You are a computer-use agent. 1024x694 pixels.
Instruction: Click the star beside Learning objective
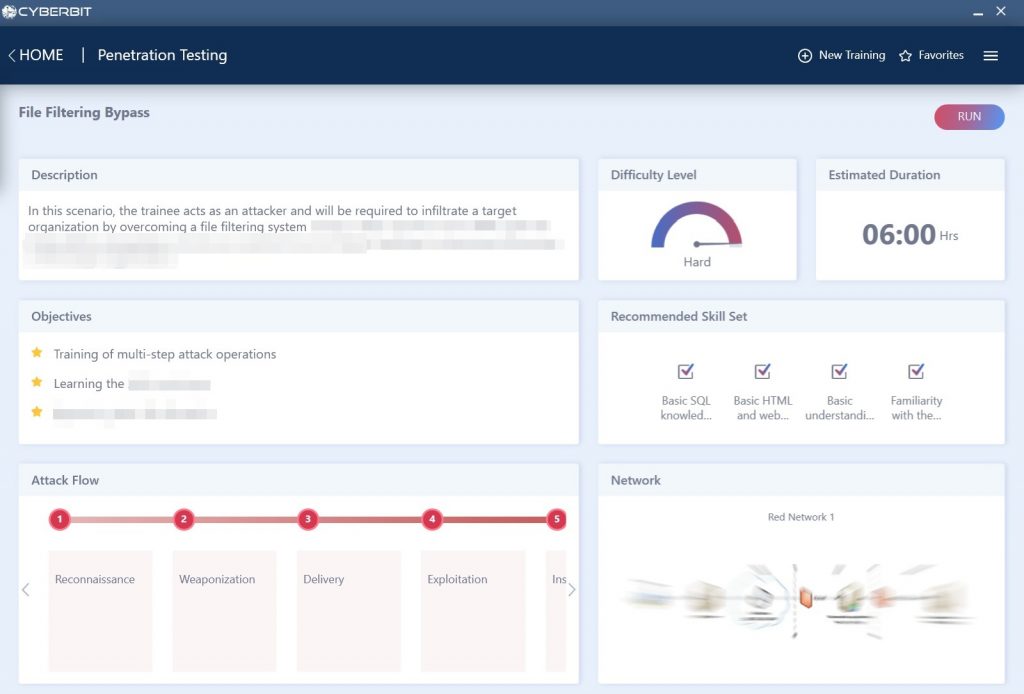click(37, 383)
